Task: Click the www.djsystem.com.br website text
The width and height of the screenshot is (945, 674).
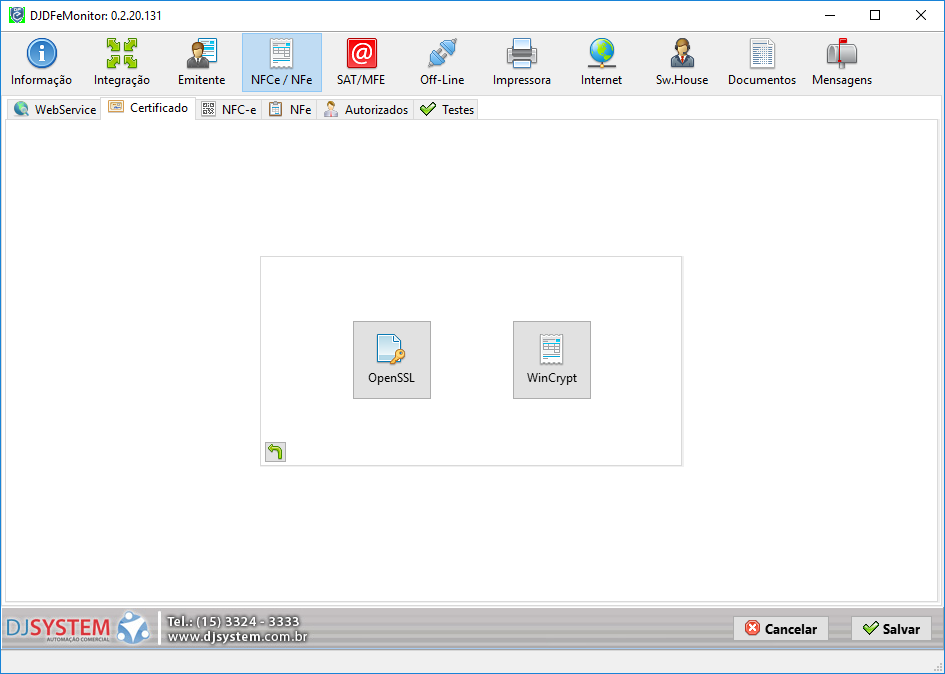Action: click(237, 637)
